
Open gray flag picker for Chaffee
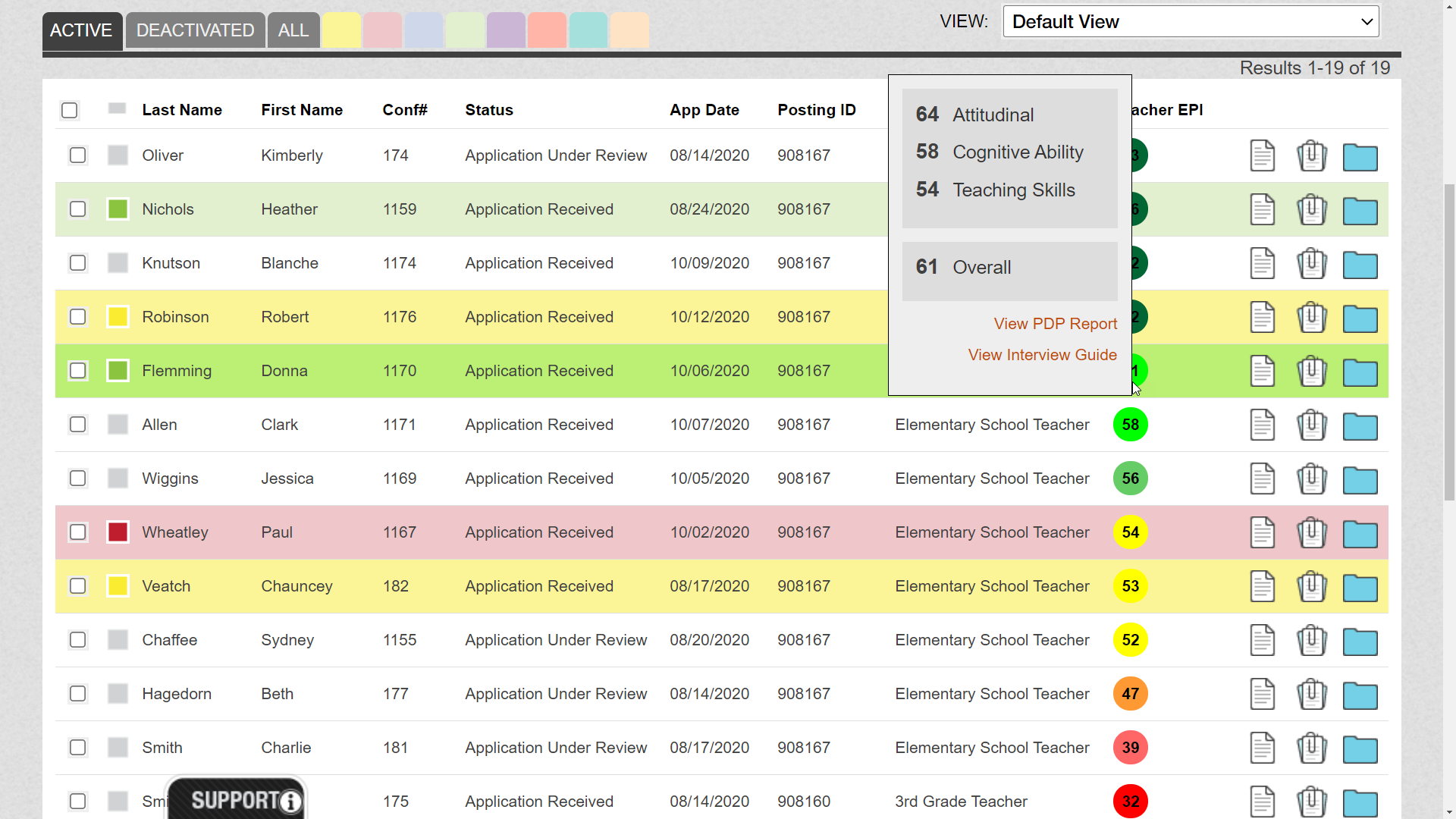point(118,640)
